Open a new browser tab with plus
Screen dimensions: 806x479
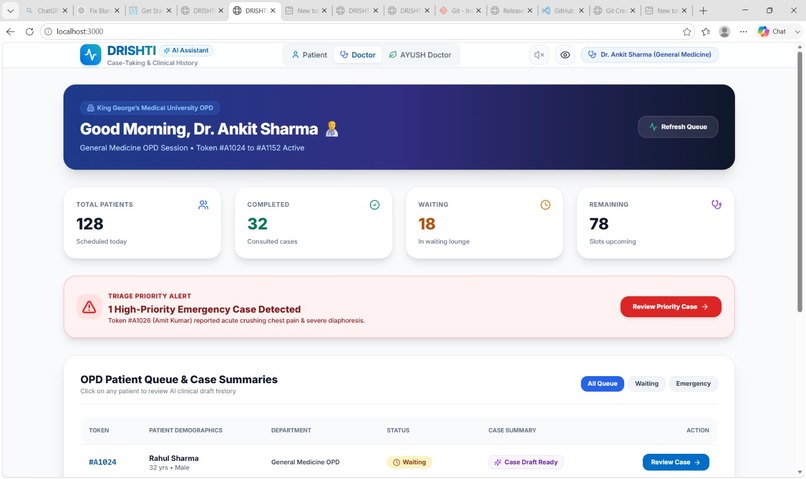tap(703, 10)
